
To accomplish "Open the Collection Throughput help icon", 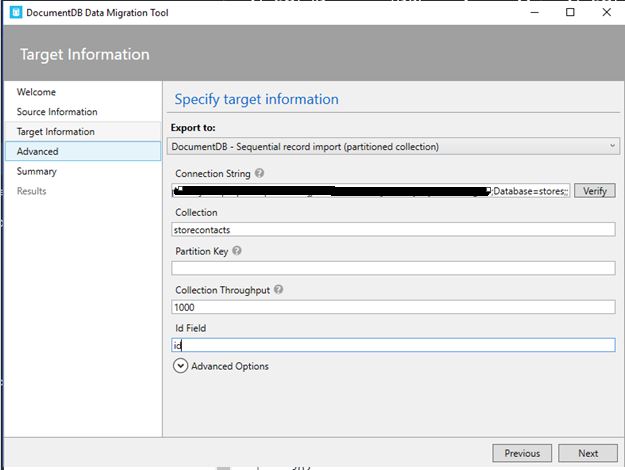I will point(279,289).
